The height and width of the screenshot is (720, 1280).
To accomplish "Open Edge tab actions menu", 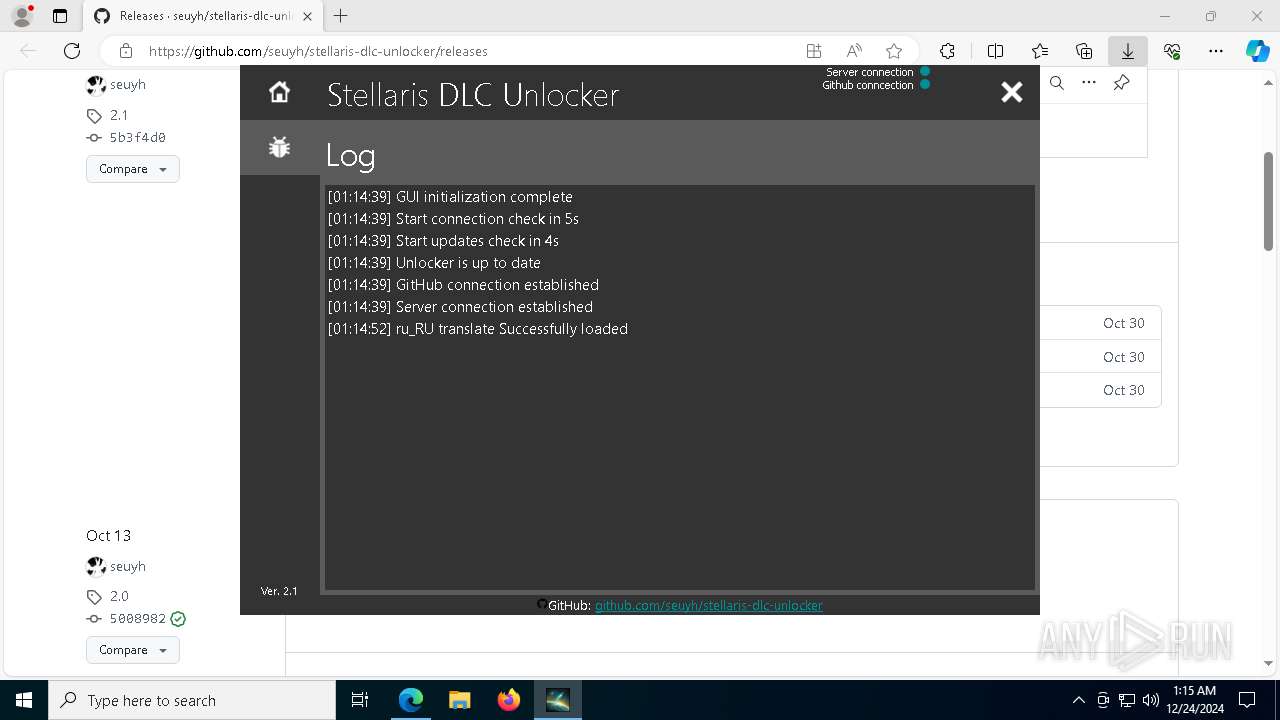I will [60, 16].
